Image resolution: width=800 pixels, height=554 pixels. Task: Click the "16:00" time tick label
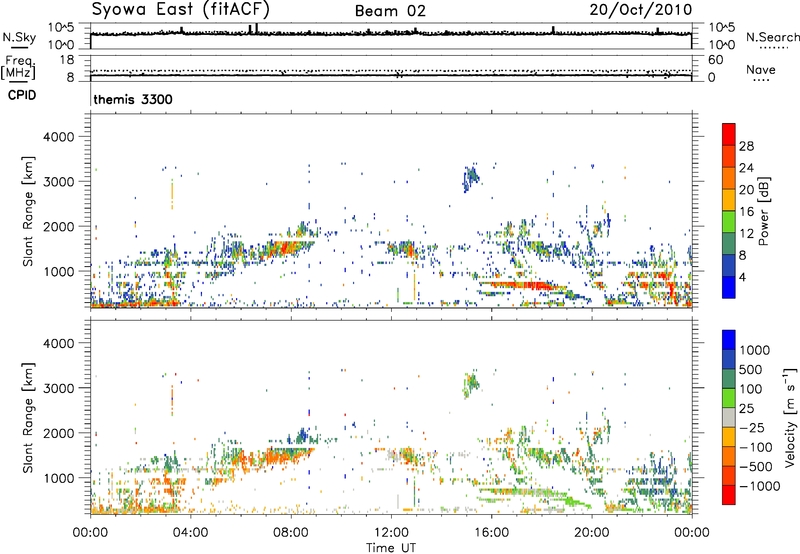(x=491, y=533)
